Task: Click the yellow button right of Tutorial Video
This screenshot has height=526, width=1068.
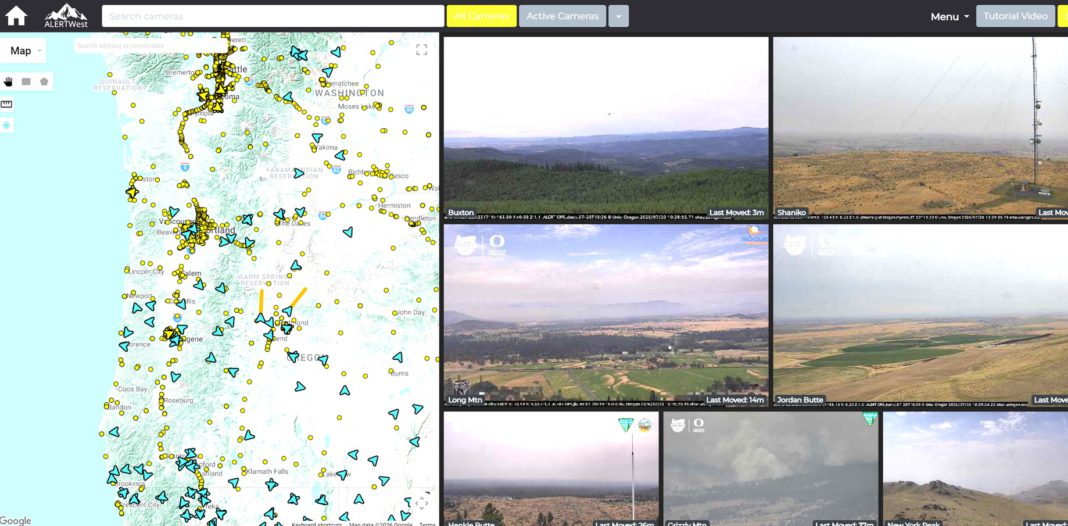Action: pyautogui.click(x=1063, y=16)
